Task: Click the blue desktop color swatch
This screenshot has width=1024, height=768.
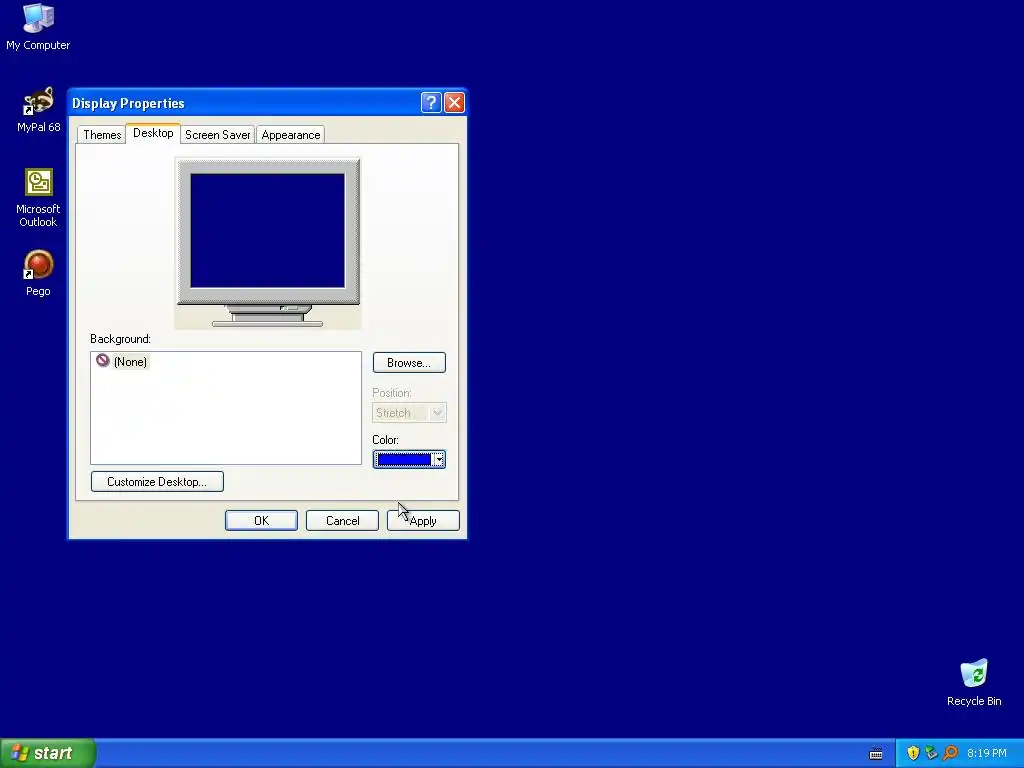Action: coord(404,460)
